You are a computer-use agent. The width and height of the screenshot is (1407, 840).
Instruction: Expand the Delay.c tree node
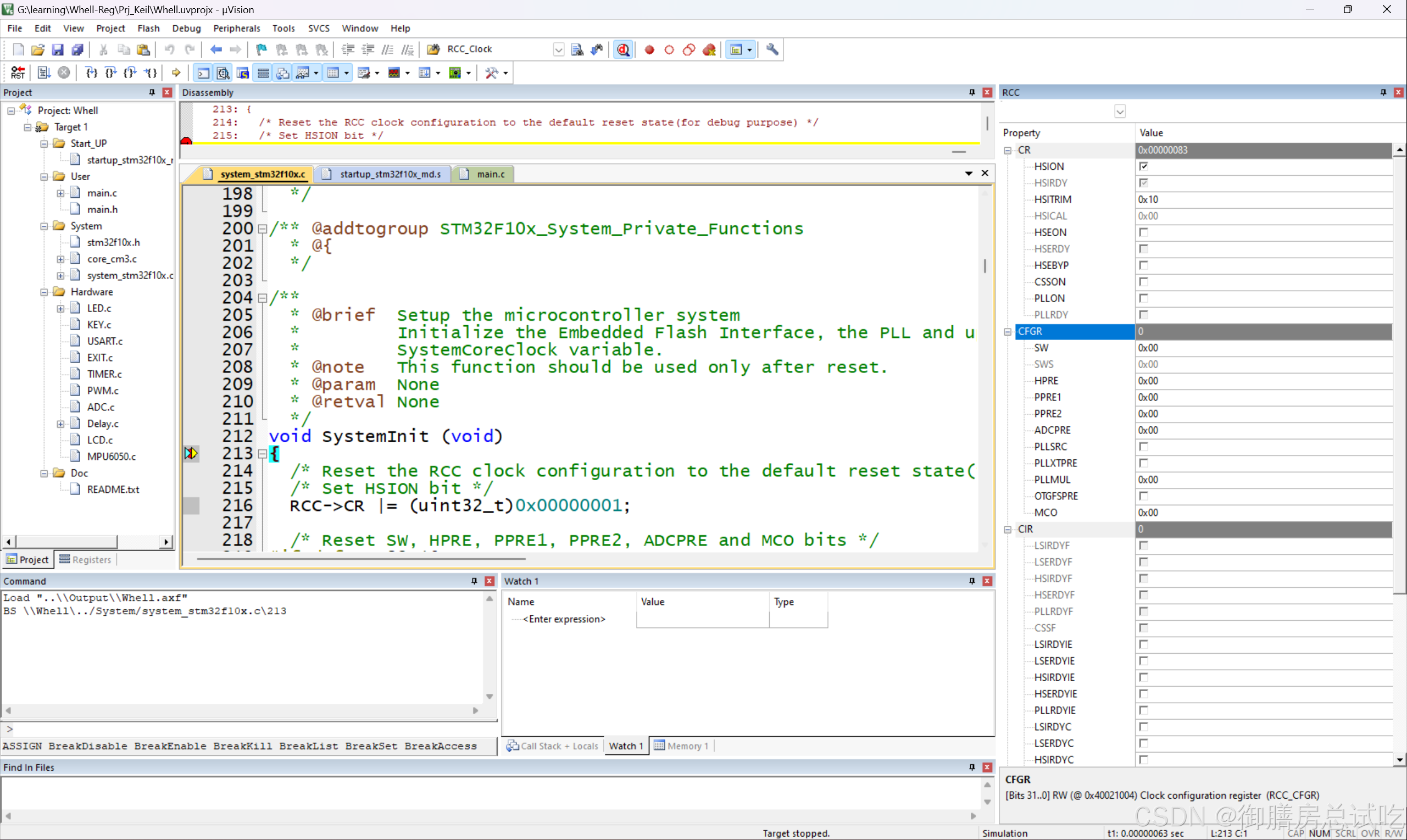60,424
